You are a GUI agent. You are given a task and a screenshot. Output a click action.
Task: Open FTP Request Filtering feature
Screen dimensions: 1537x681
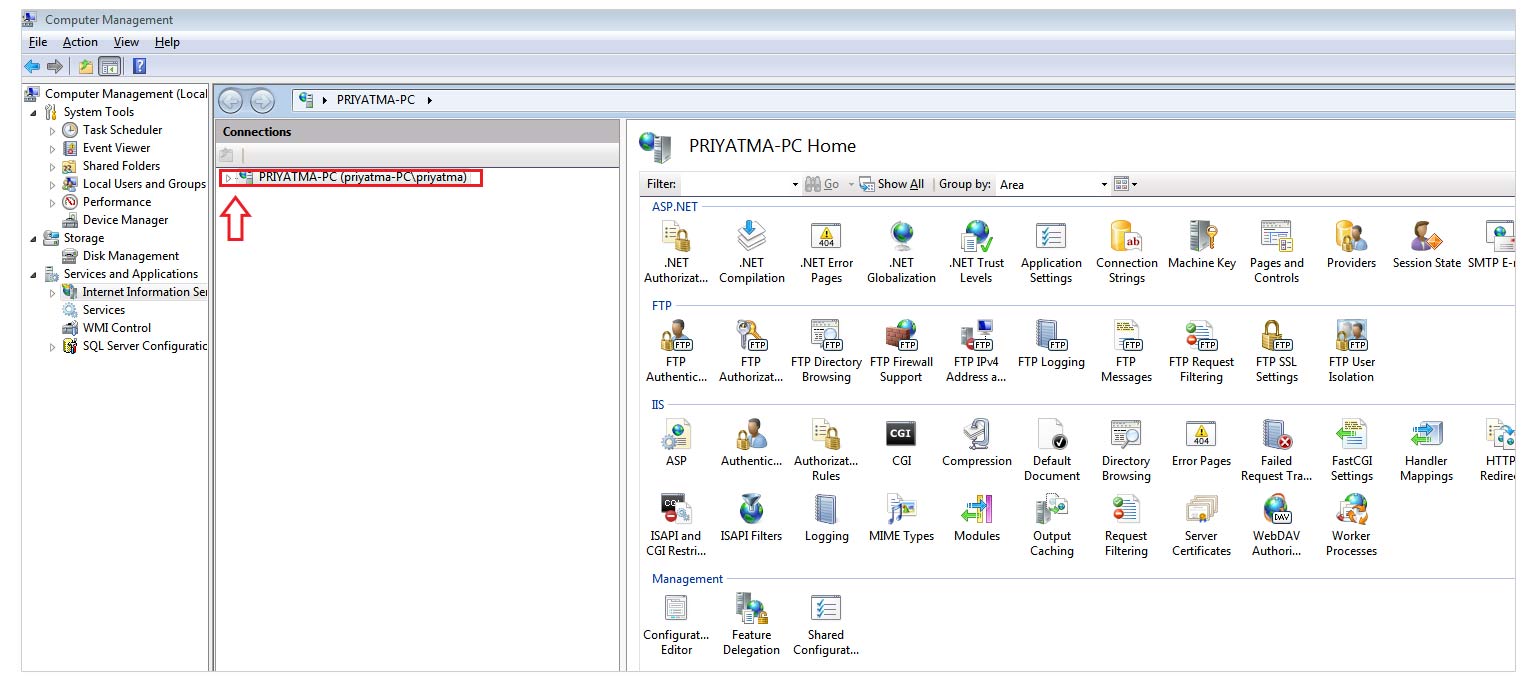click(1201, 351)
